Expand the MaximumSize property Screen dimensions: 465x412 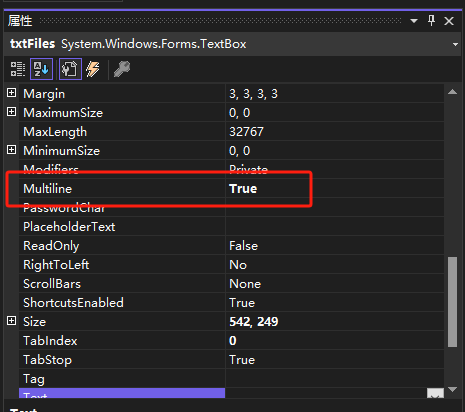11,112
